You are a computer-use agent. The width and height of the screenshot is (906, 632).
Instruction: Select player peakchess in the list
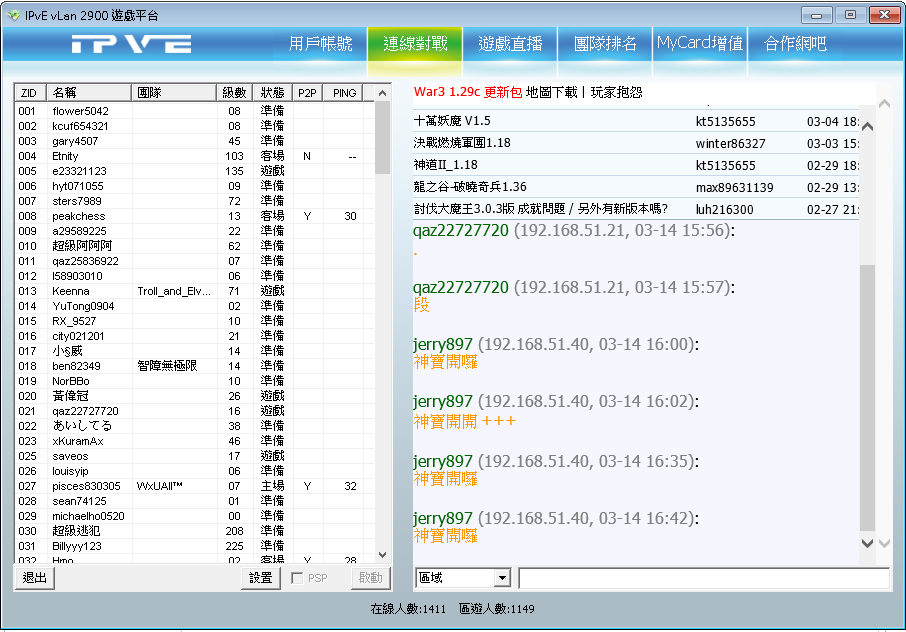tap(79, 216)
